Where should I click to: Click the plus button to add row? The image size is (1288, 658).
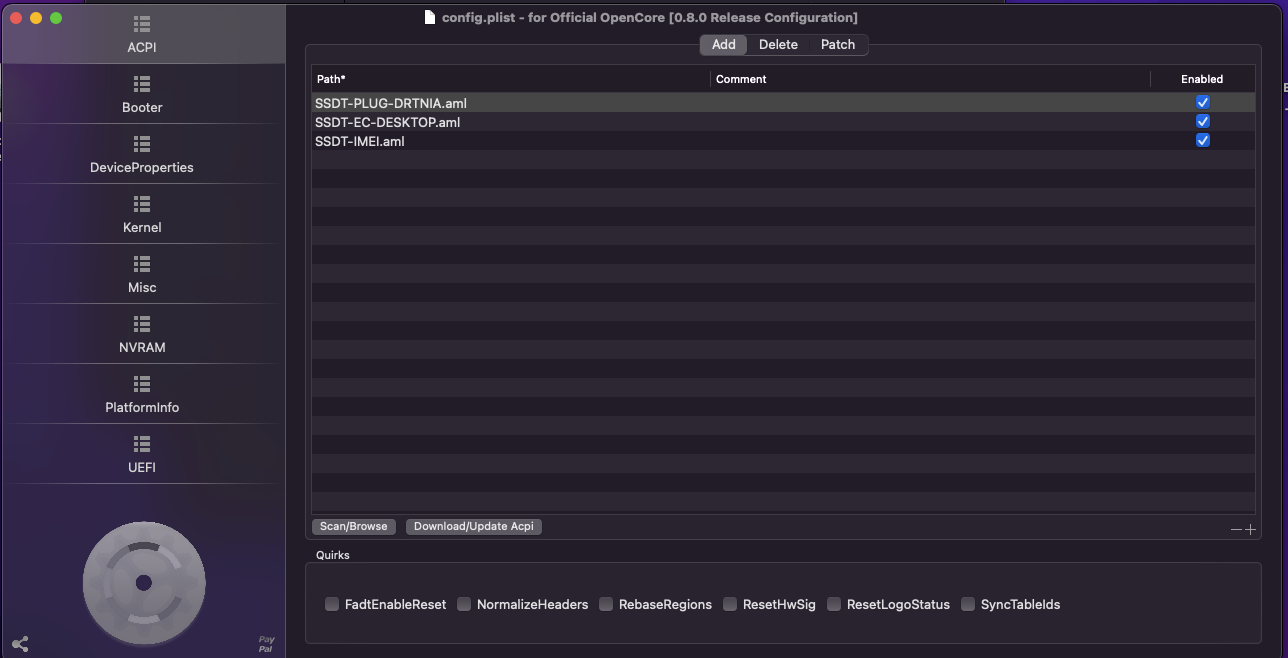coord(1250,530)
